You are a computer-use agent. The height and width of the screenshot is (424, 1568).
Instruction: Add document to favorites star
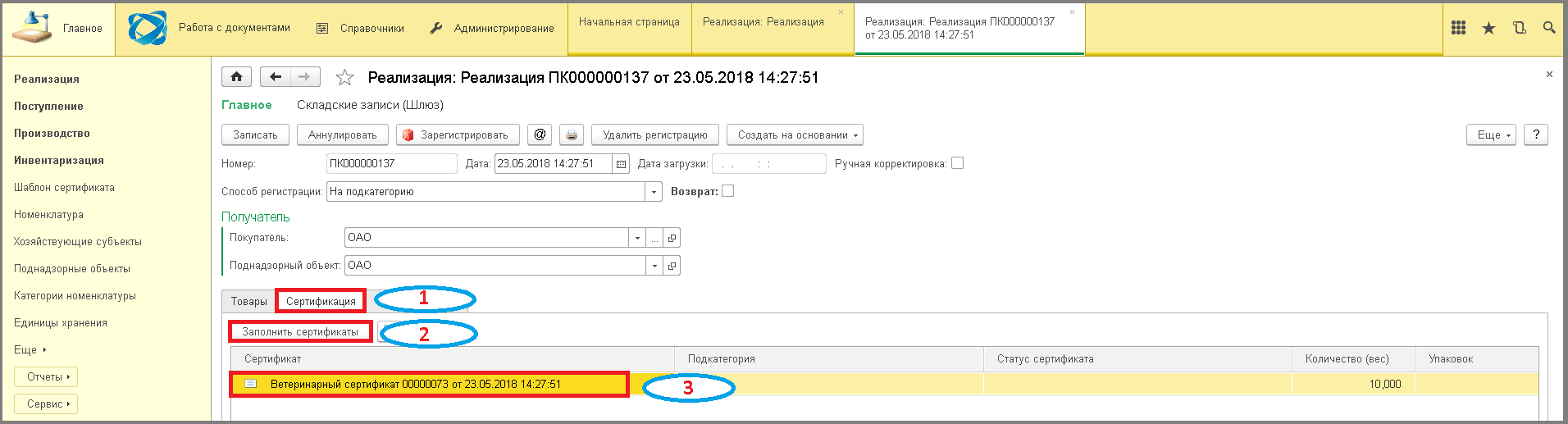[344, 78]
